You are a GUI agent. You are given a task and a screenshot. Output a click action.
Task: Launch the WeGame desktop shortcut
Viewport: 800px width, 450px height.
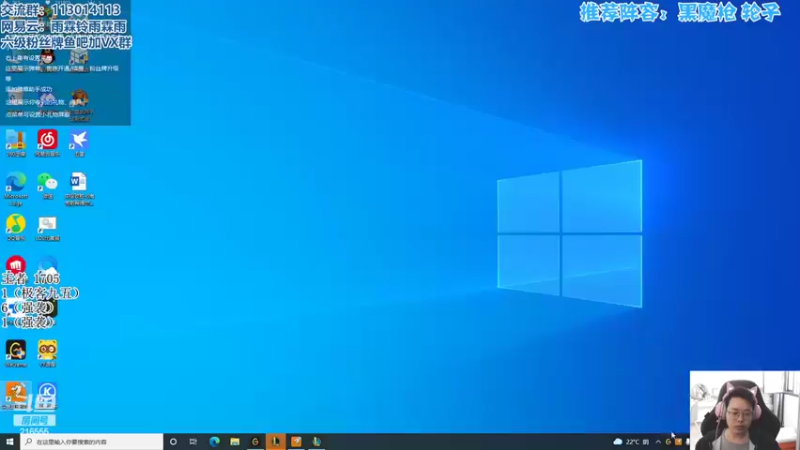pyautogui.click(x=16, y=351)
